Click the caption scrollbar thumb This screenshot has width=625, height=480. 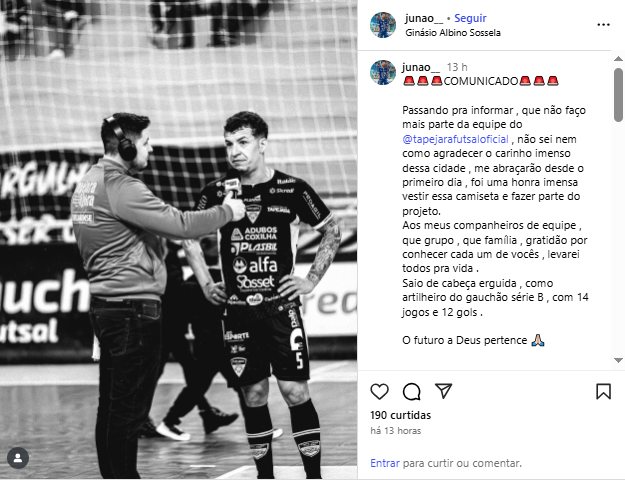pyautogui.click(x=618, y=95)
